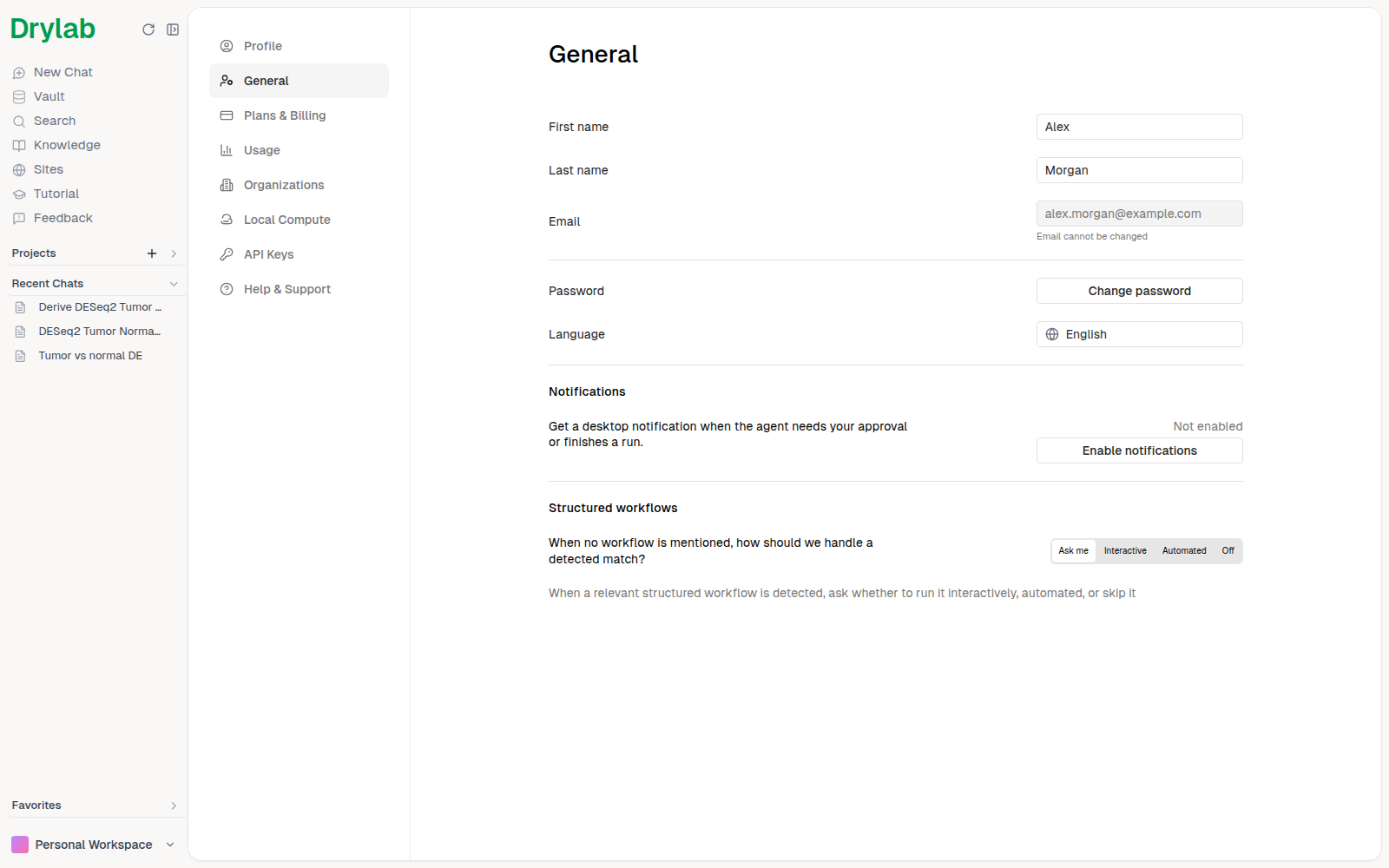Viewport: 1389px width, 868px height.
Task: Select the Automated workflow option
Action: (1184, 551)
